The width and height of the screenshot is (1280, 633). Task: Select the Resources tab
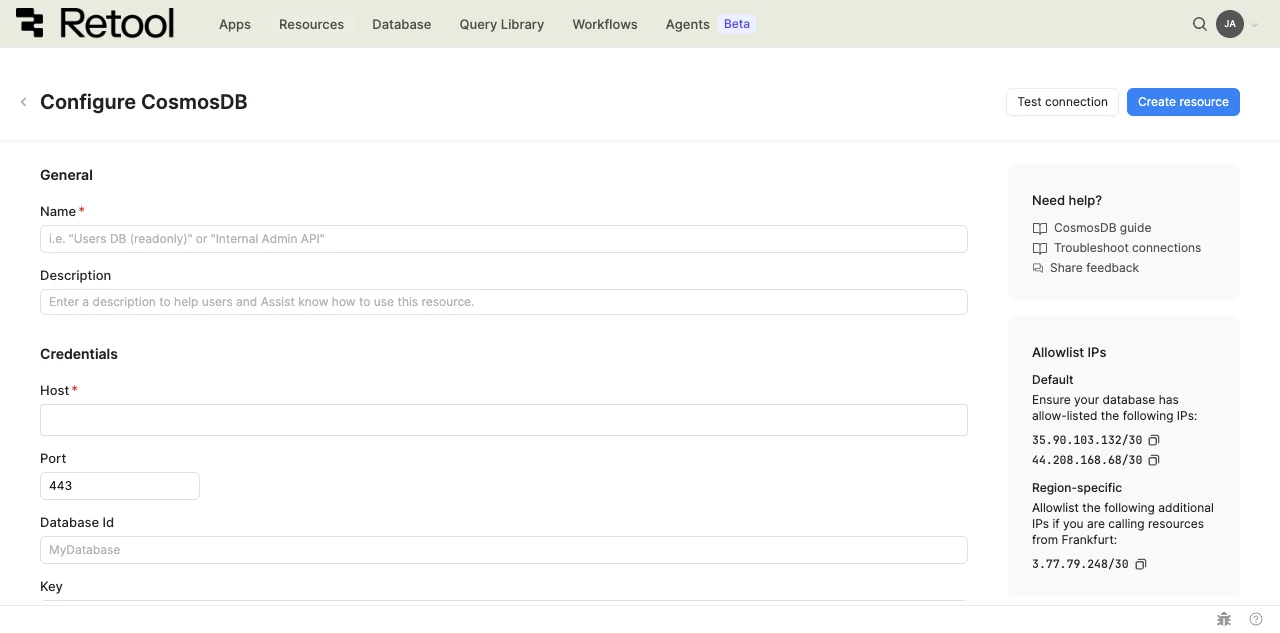tap(311, 24)
